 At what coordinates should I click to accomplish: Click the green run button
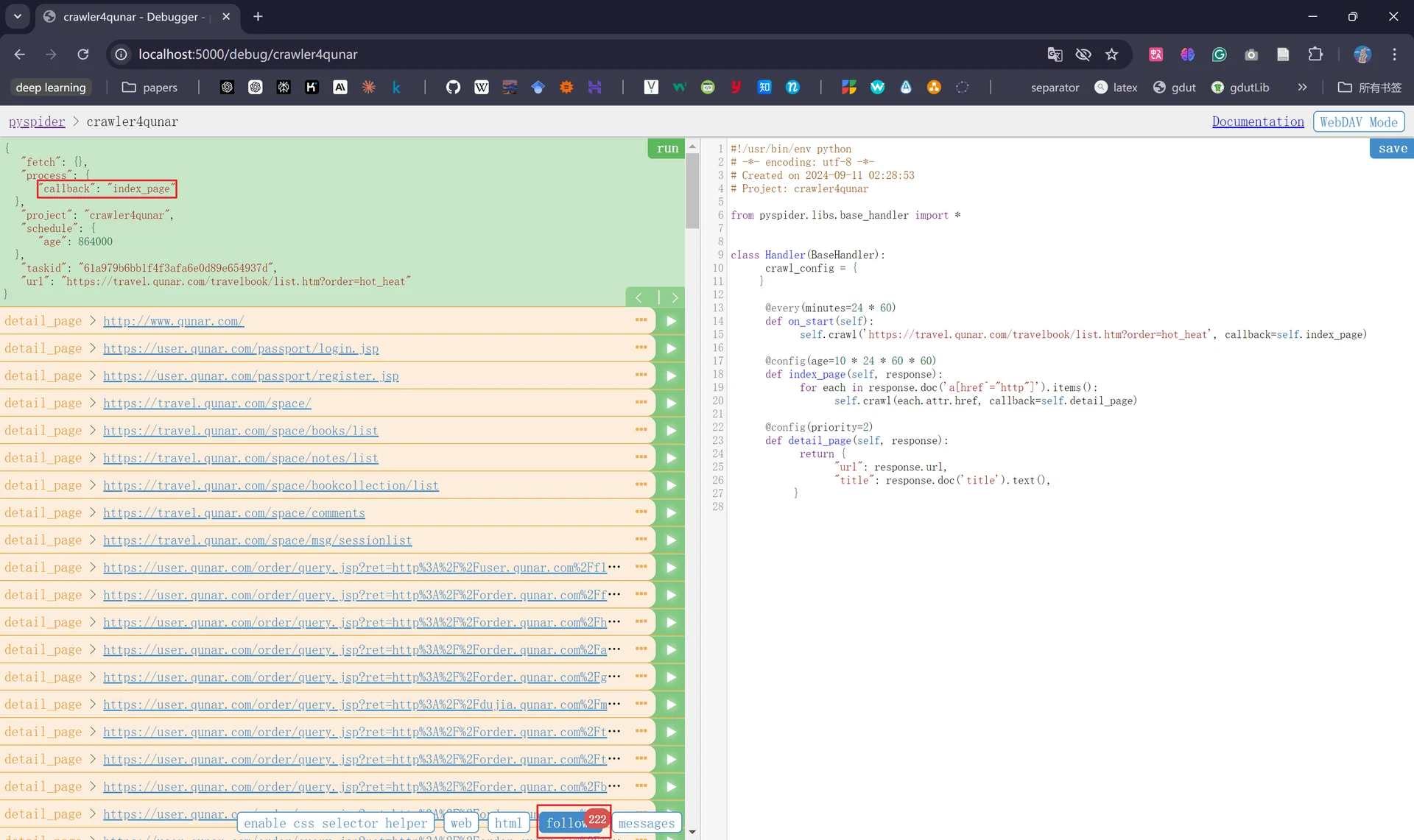pos(667,148)
